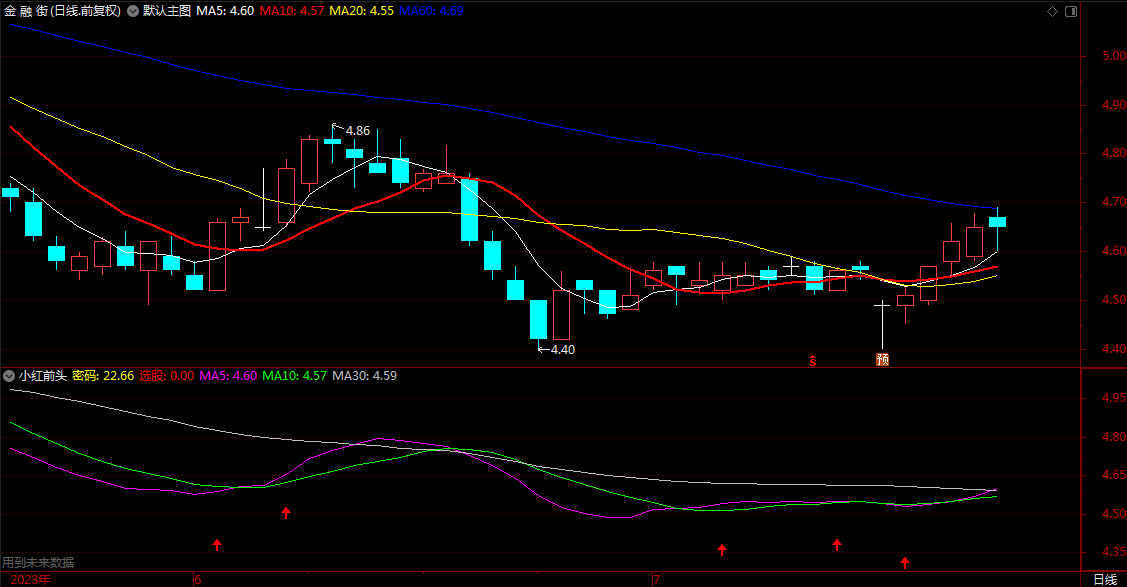Image resolution: width=1127 pixels, height=587 pixels.
Task: Click the 4.90 price axis label
Action: tap(1114, 105)
